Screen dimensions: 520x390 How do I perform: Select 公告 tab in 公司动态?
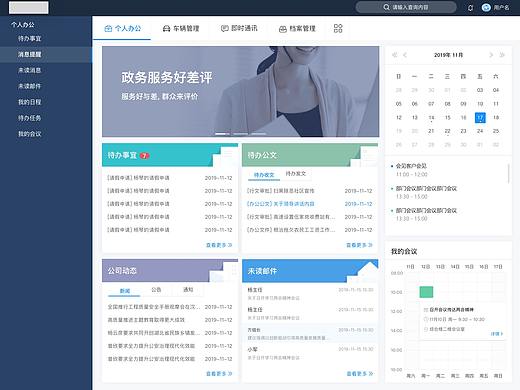(156, 290)
